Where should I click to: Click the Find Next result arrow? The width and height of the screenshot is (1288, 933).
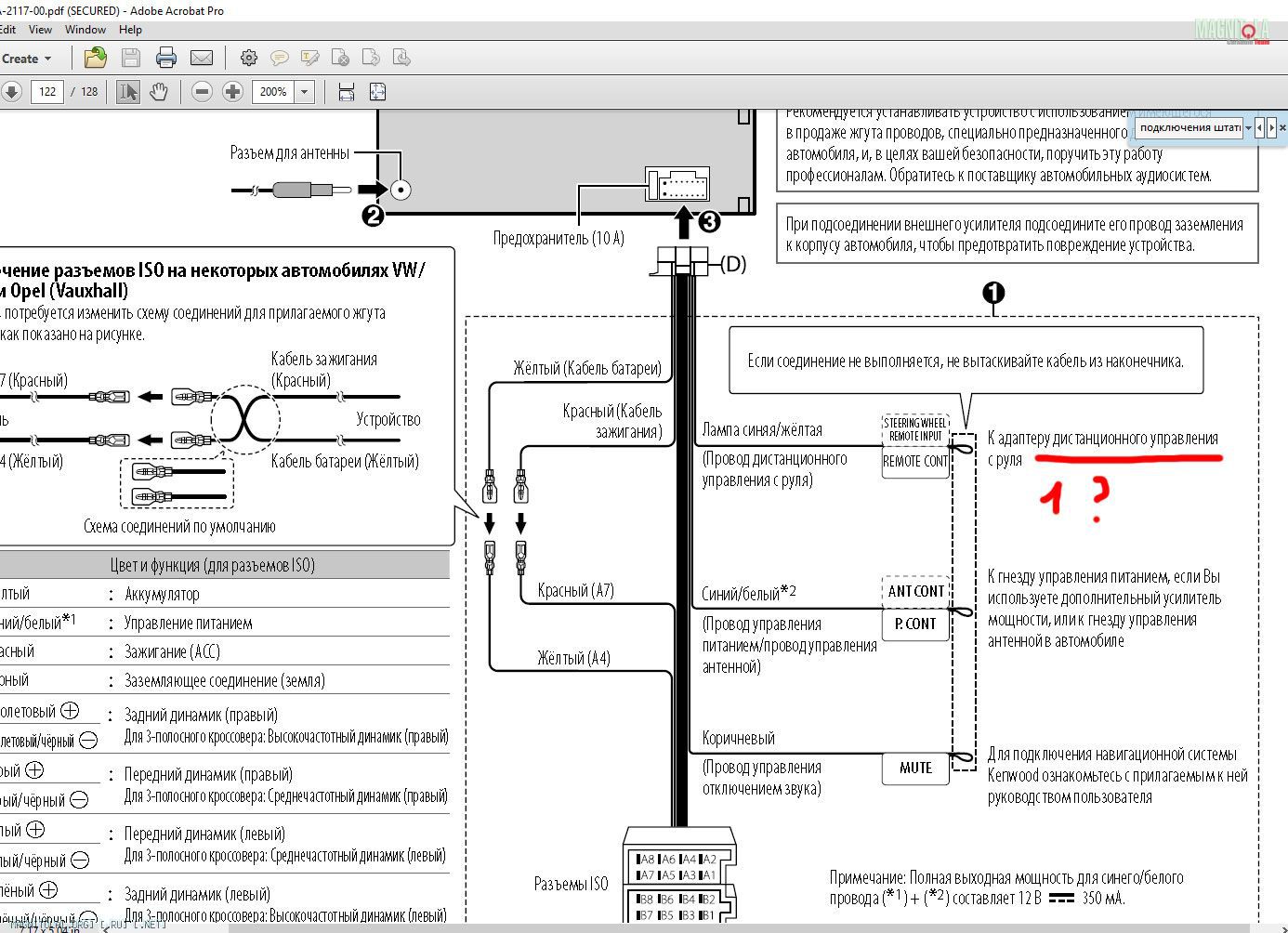click(1271, 128)
